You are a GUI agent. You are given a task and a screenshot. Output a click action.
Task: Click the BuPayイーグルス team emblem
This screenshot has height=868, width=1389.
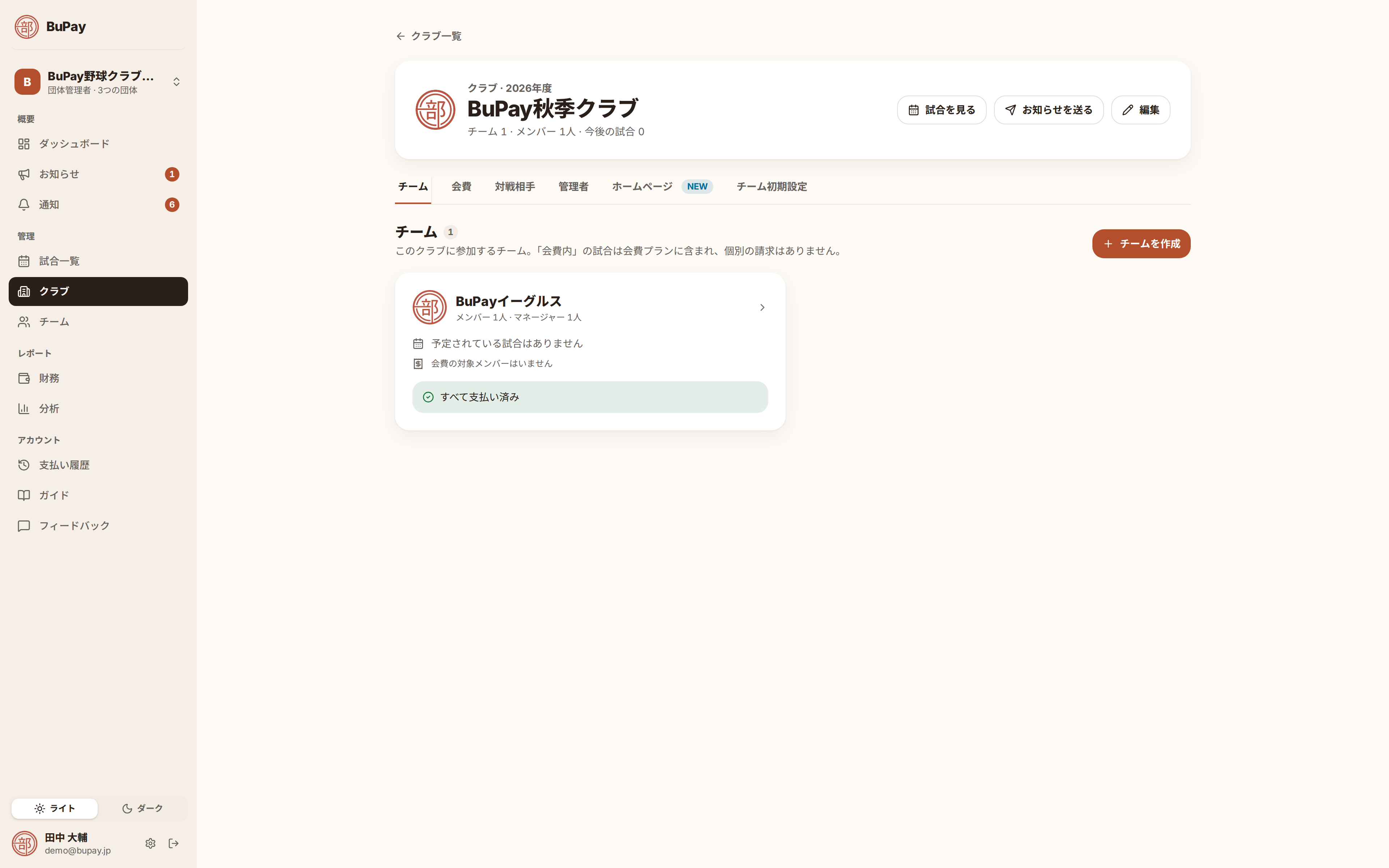pyautogui.click(x=429, y=307)
